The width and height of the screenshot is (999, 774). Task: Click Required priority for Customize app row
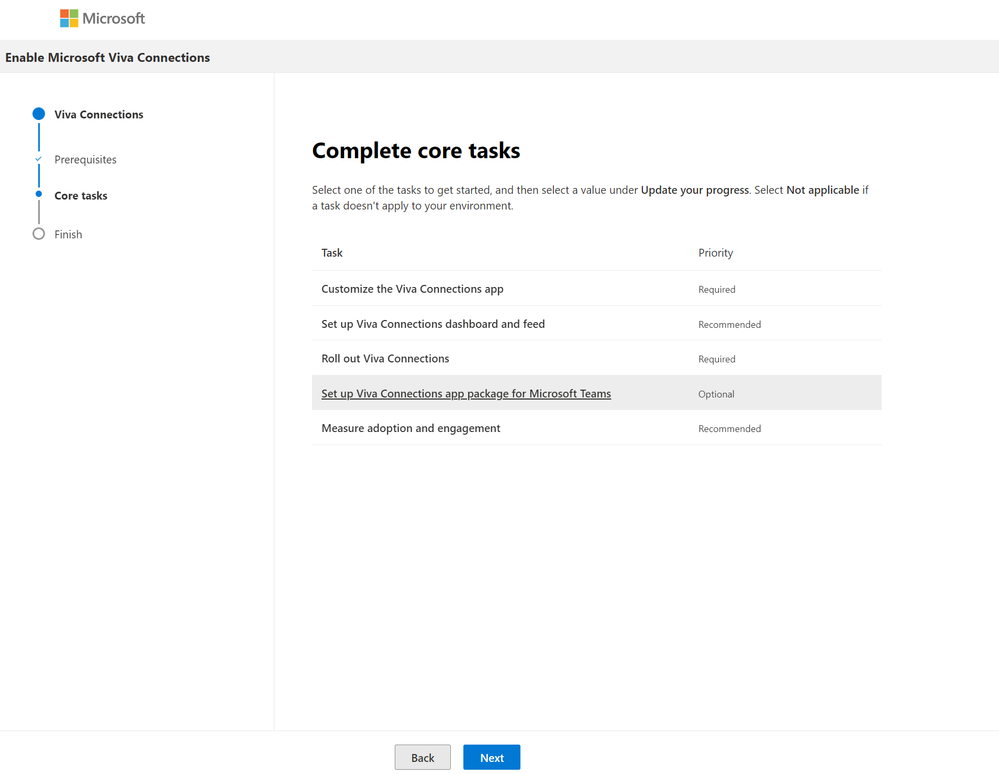[x=716, y=289]
